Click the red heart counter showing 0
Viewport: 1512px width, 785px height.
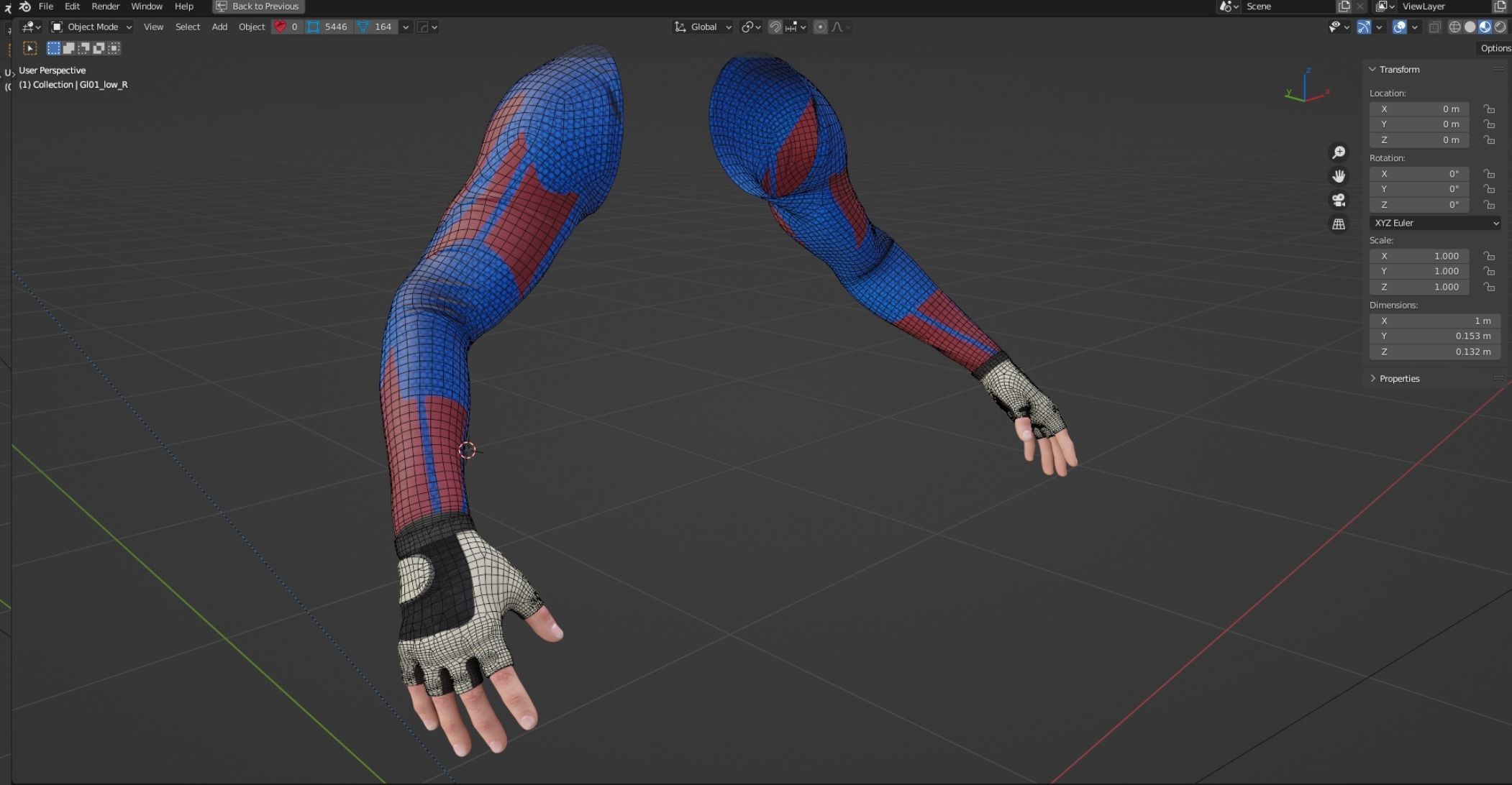[x=286, y=27]
